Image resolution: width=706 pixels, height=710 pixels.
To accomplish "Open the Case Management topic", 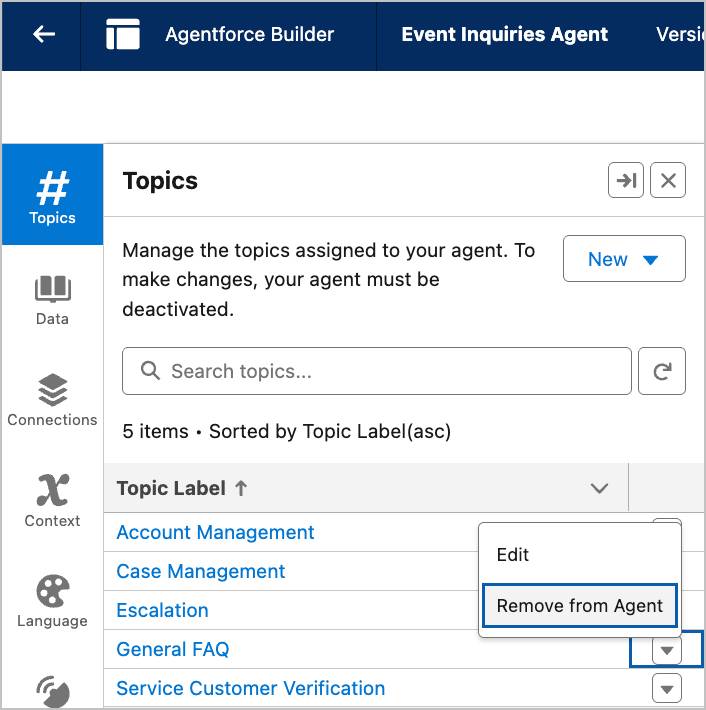I will click(x=201, y=571).
